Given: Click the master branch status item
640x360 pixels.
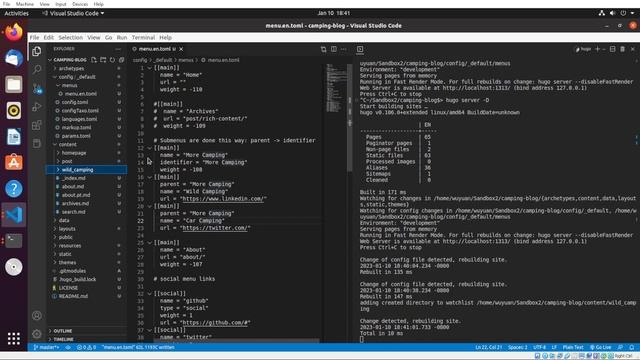Looking at the screenshot, I should [46, 347].
